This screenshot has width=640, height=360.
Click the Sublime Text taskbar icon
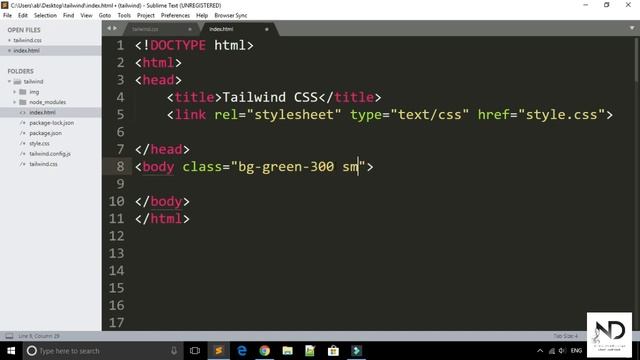click(x=218, y=351)
